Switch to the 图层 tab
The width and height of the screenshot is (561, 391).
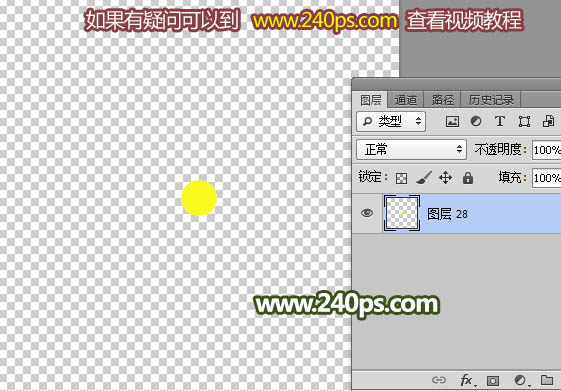(x=371, y=100)
